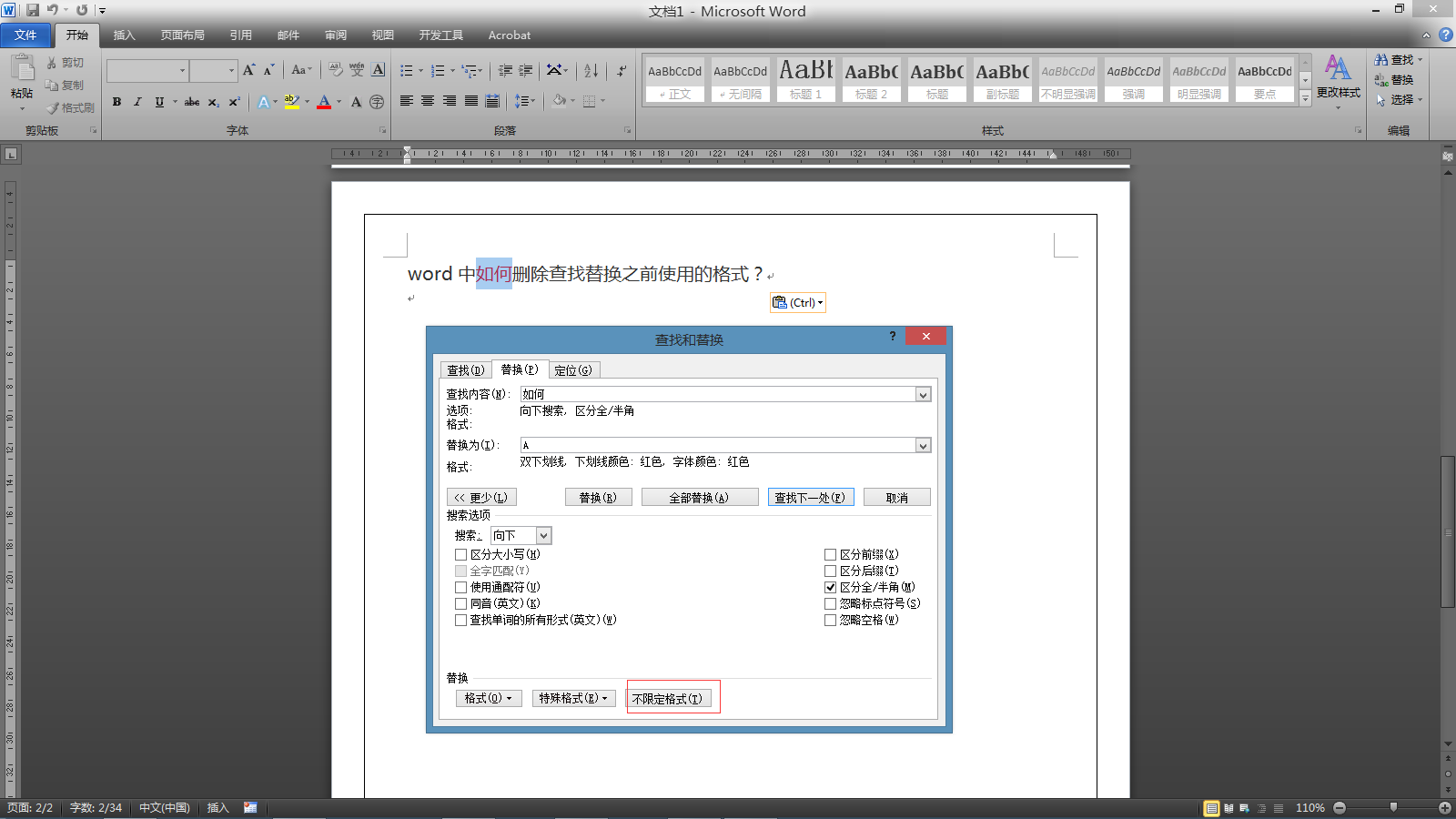Open the 格式(O) dropdown button

click(489, 698)
